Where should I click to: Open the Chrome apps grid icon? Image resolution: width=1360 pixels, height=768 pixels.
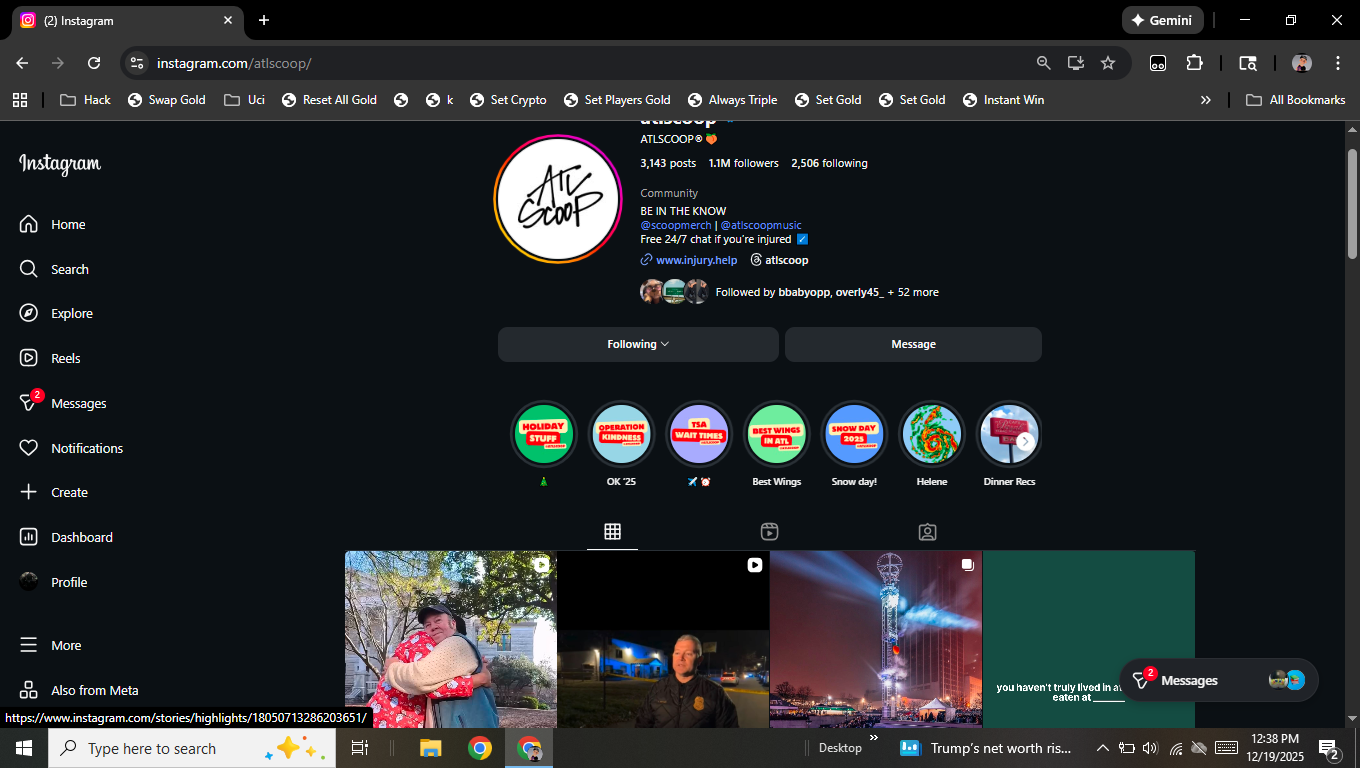tap(19, 100)
